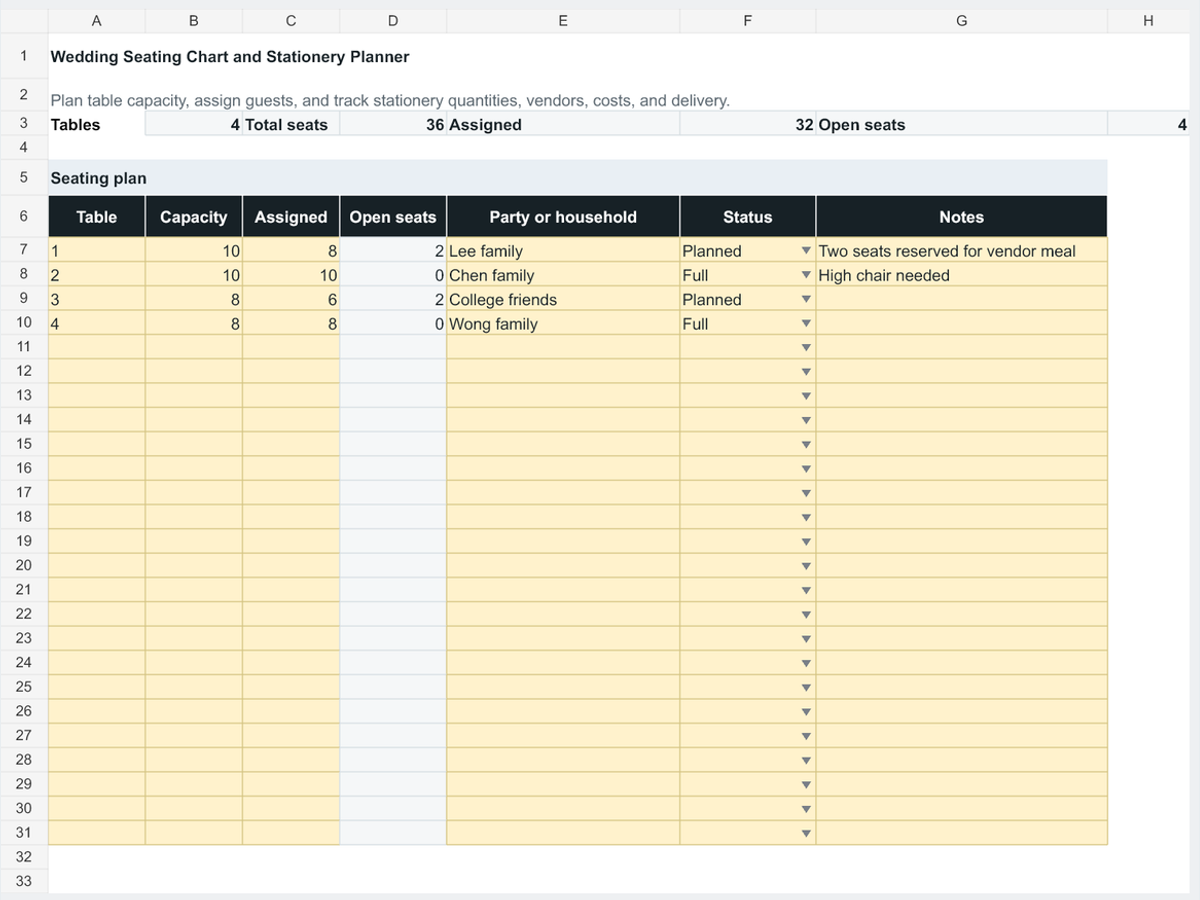Open the Status dropdown arrow in row 20
The width and height of the screenshot is (1200, 900).
(x=806, y=566)
